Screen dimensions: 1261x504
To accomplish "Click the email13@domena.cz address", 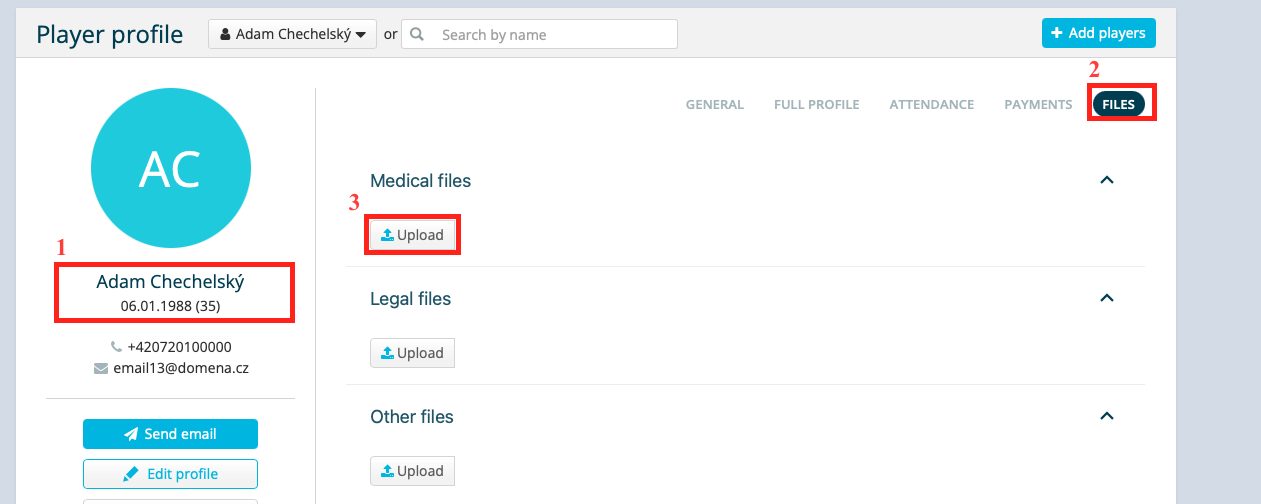I will pyautogui.click(x=181, y=368).
